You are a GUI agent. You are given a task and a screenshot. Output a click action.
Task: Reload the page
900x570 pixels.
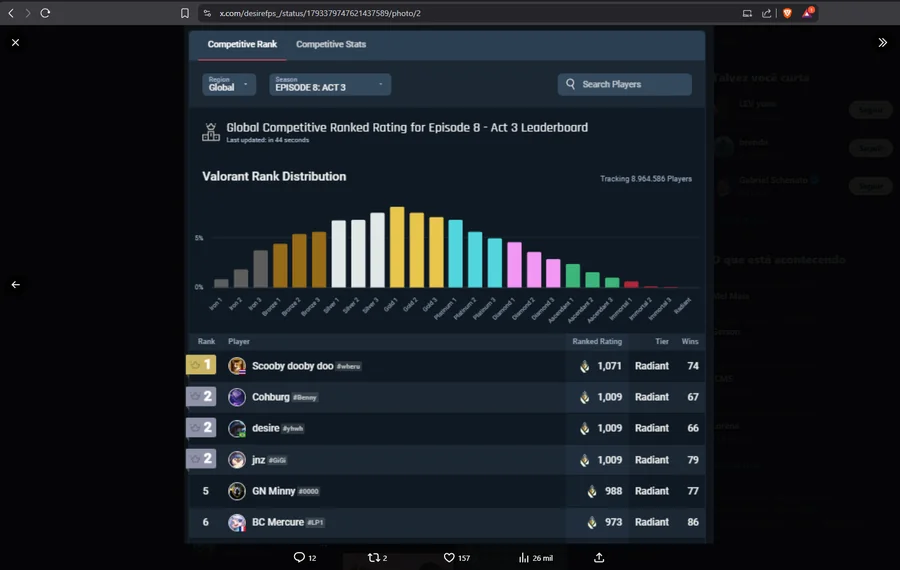click(x=45, y=13)
